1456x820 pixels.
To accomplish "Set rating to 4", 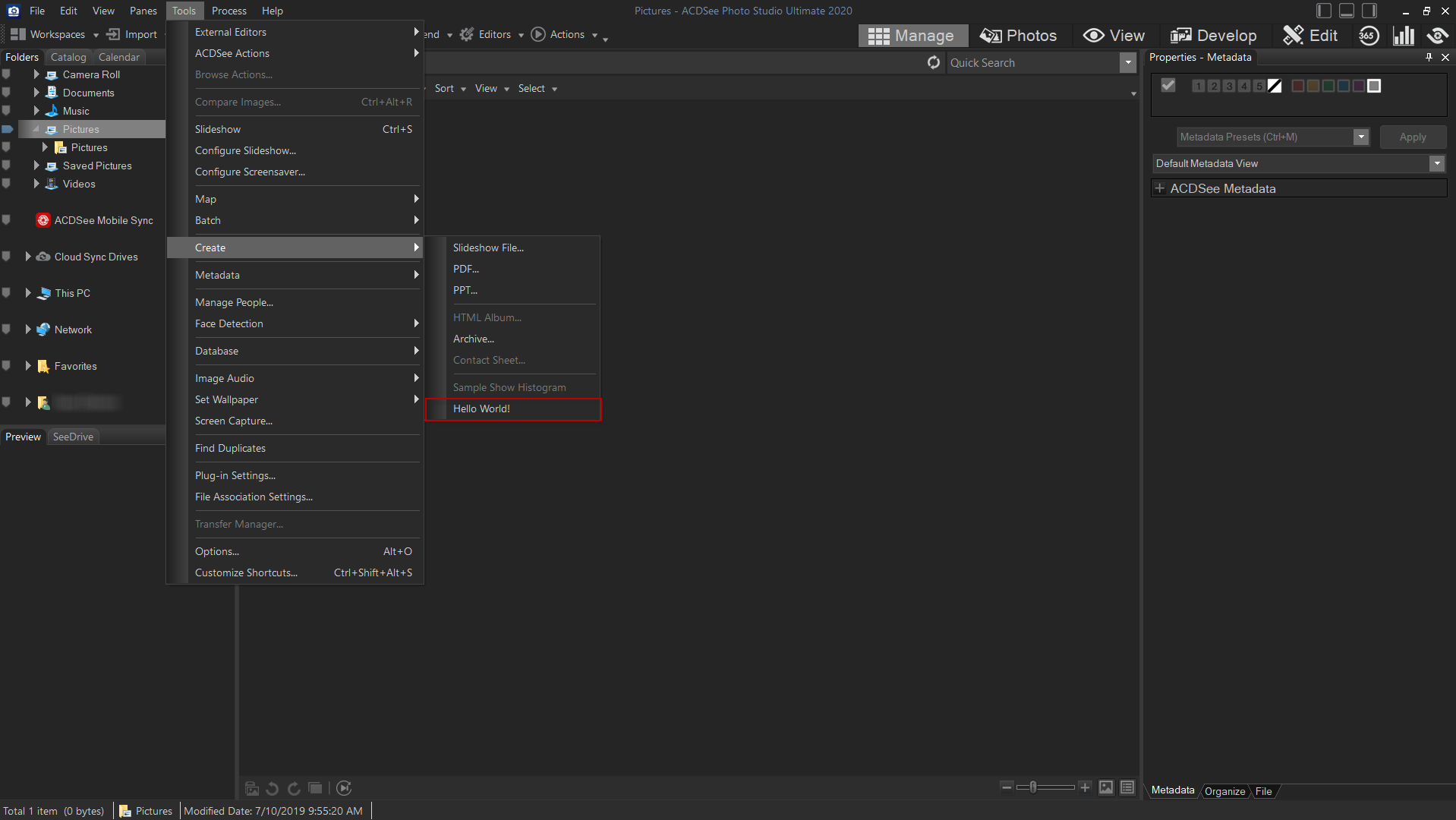I will coord(1244,86).
